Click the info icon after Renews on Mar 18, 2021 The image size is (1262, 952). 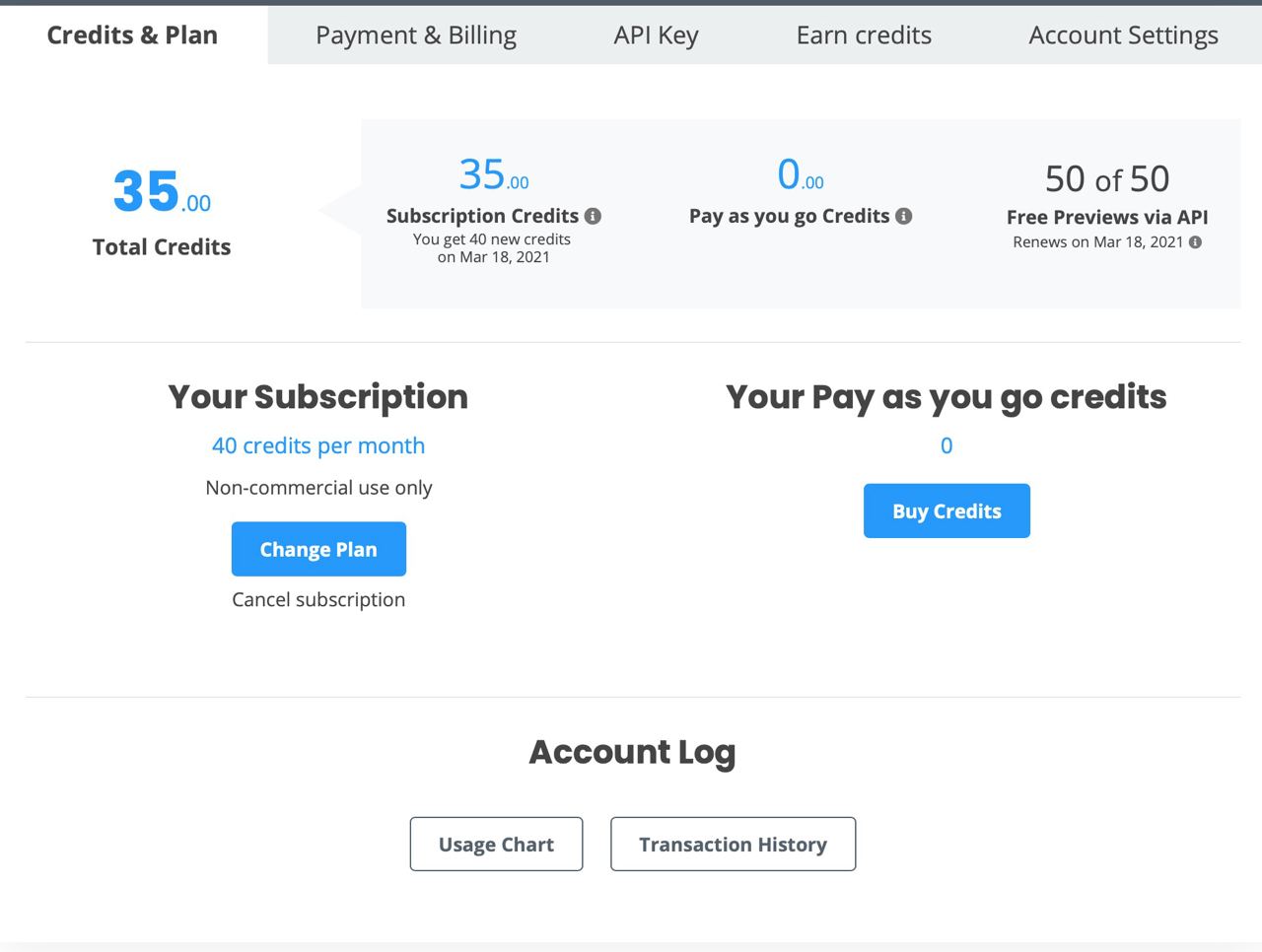pos(1195,242)
